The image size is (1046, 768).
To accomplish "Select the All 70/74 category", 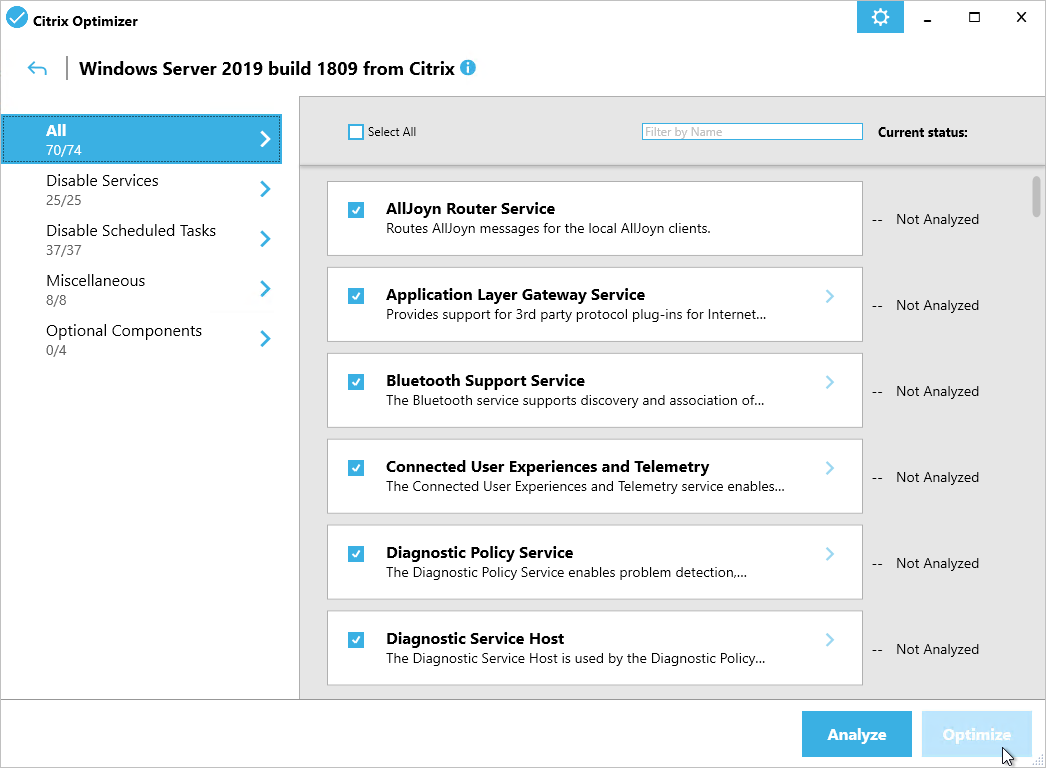I will [141, 139].
